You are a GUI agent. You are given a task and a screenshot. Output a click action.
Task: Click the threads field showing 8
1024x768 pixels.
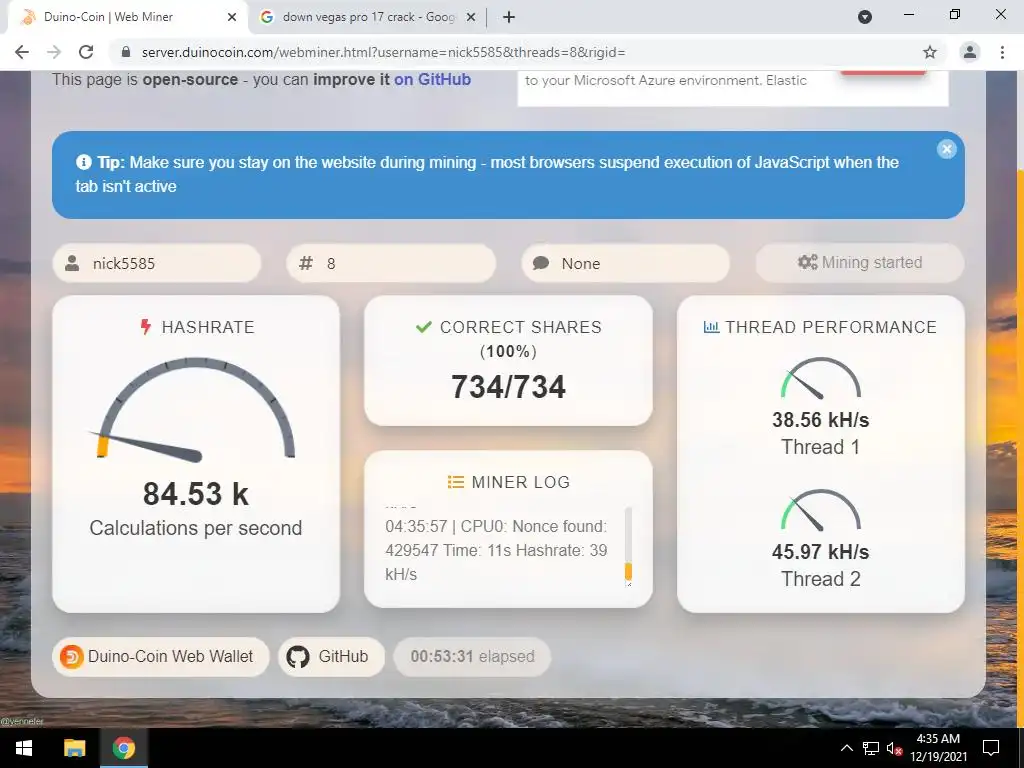pos(391,263)
